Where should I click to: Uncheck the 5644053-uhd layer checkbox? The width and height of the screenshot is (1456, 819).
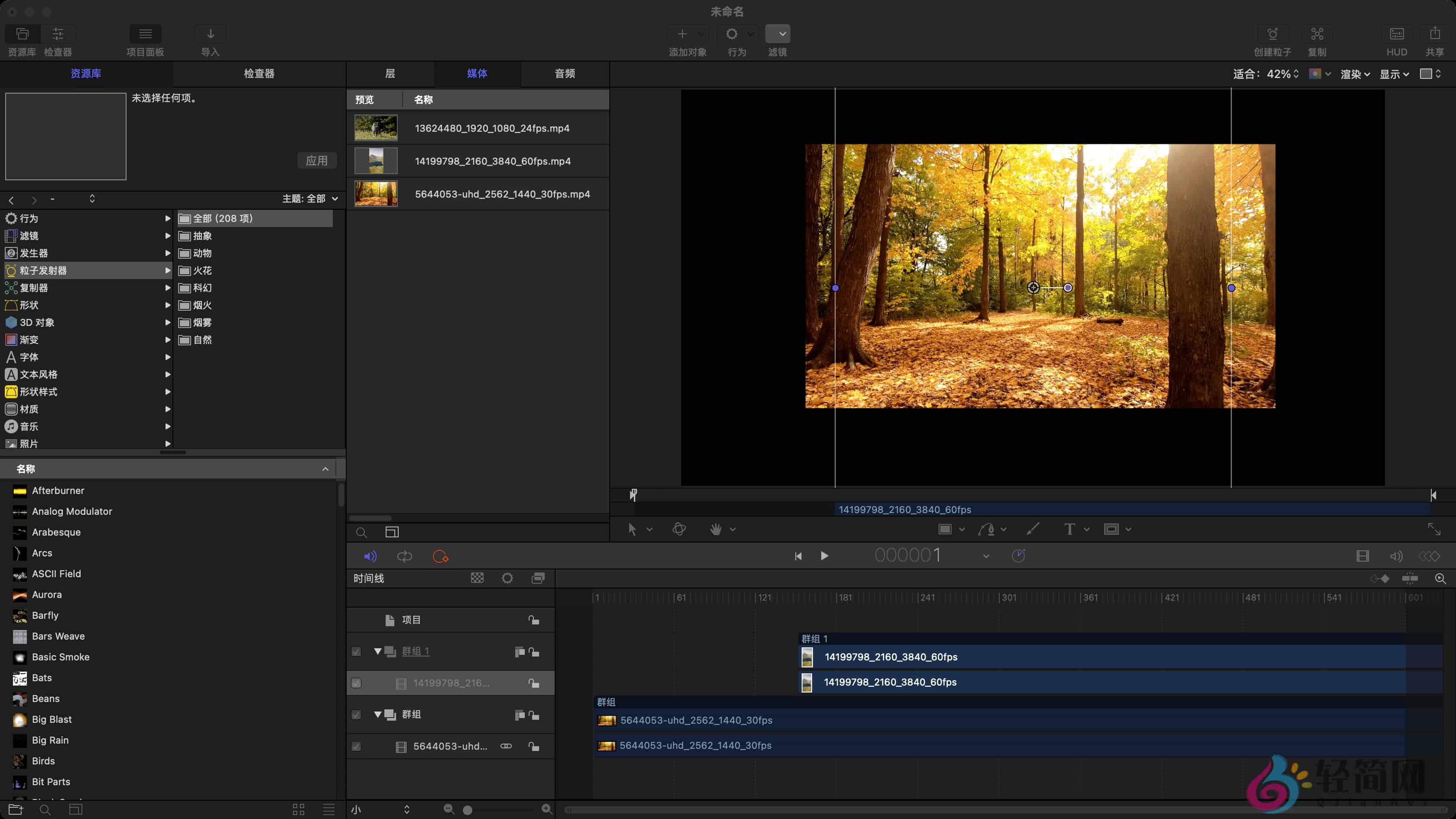356,746
